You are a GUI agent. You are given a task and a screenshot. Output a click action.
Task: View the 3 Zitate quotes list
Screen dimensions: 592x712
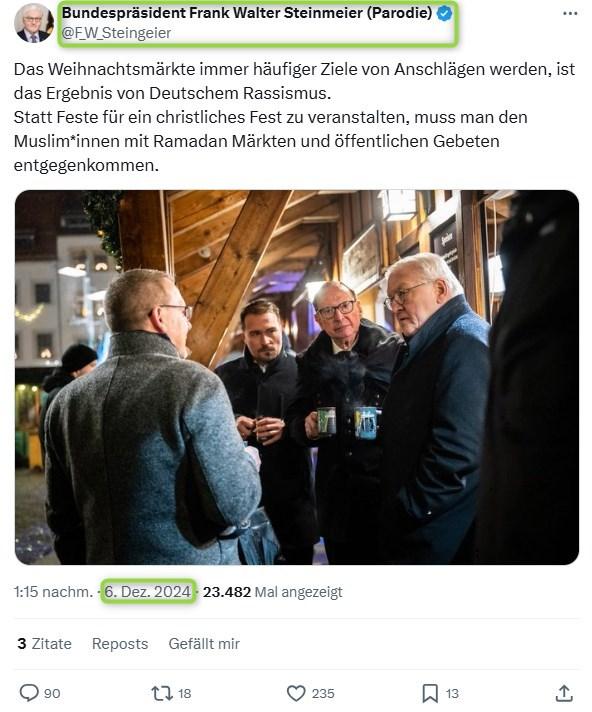coord(44,643)
